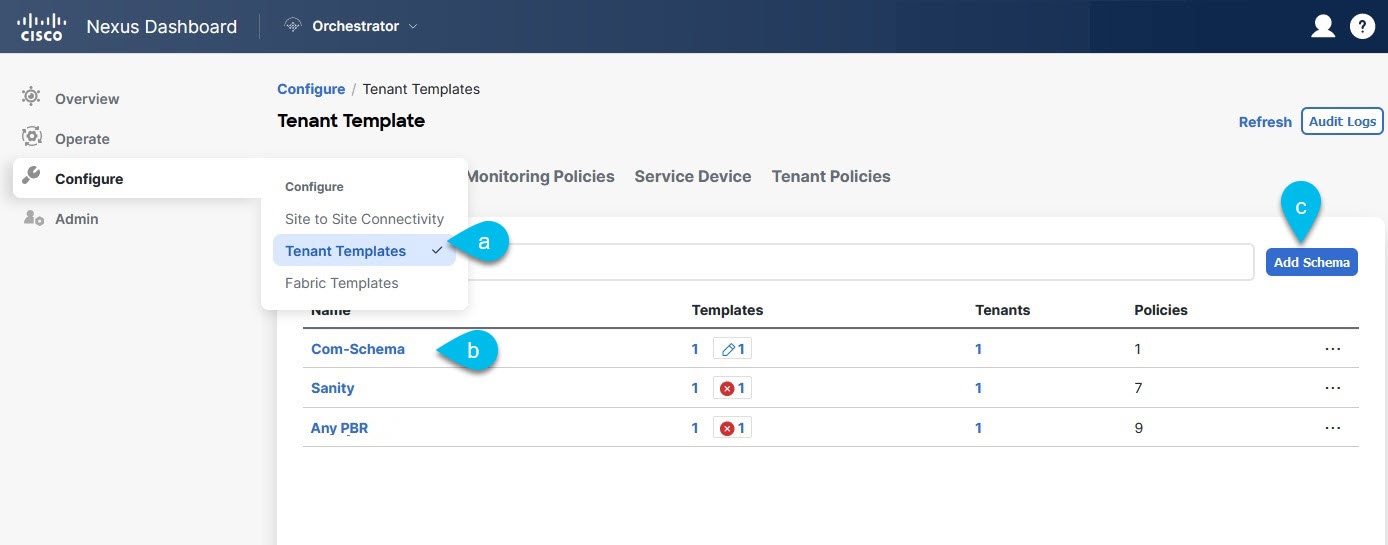Click Sanity policies value 7

(1138, 388)
